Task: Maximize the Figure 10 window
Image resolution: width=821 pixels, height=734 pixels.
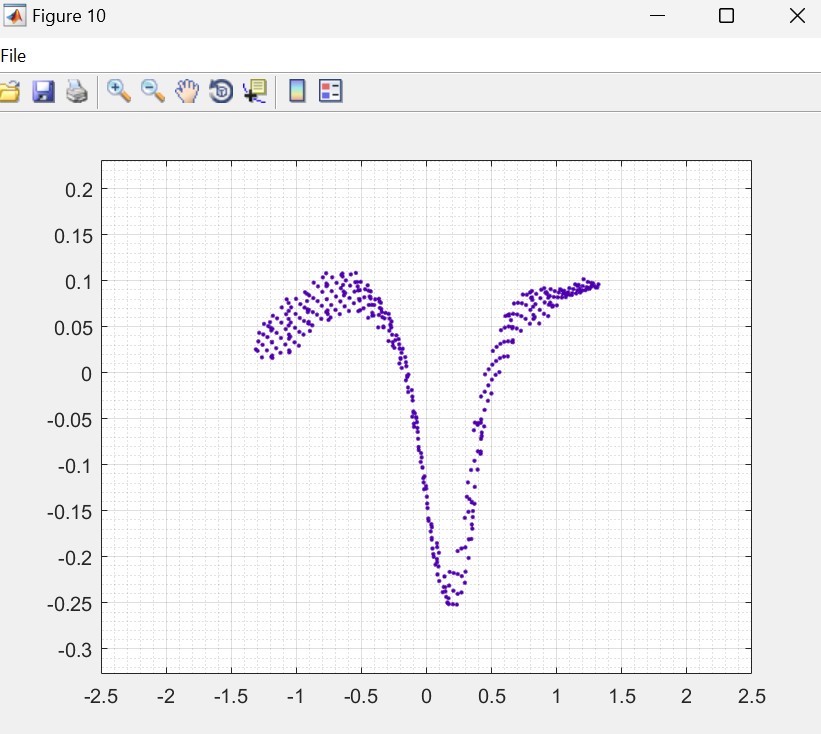Action: coord(727,16)
